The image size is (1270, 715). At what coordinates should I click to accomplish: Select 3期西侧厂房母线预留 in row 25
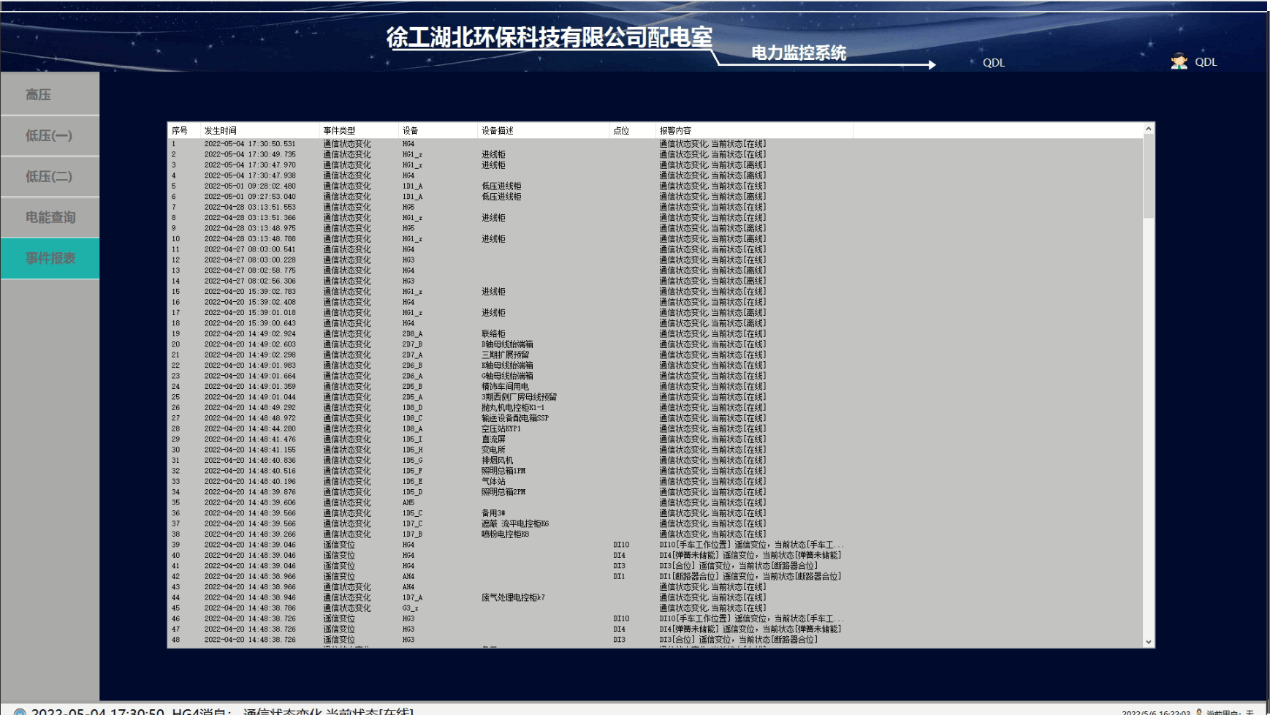pyautogui.click(x=519, y=397)
